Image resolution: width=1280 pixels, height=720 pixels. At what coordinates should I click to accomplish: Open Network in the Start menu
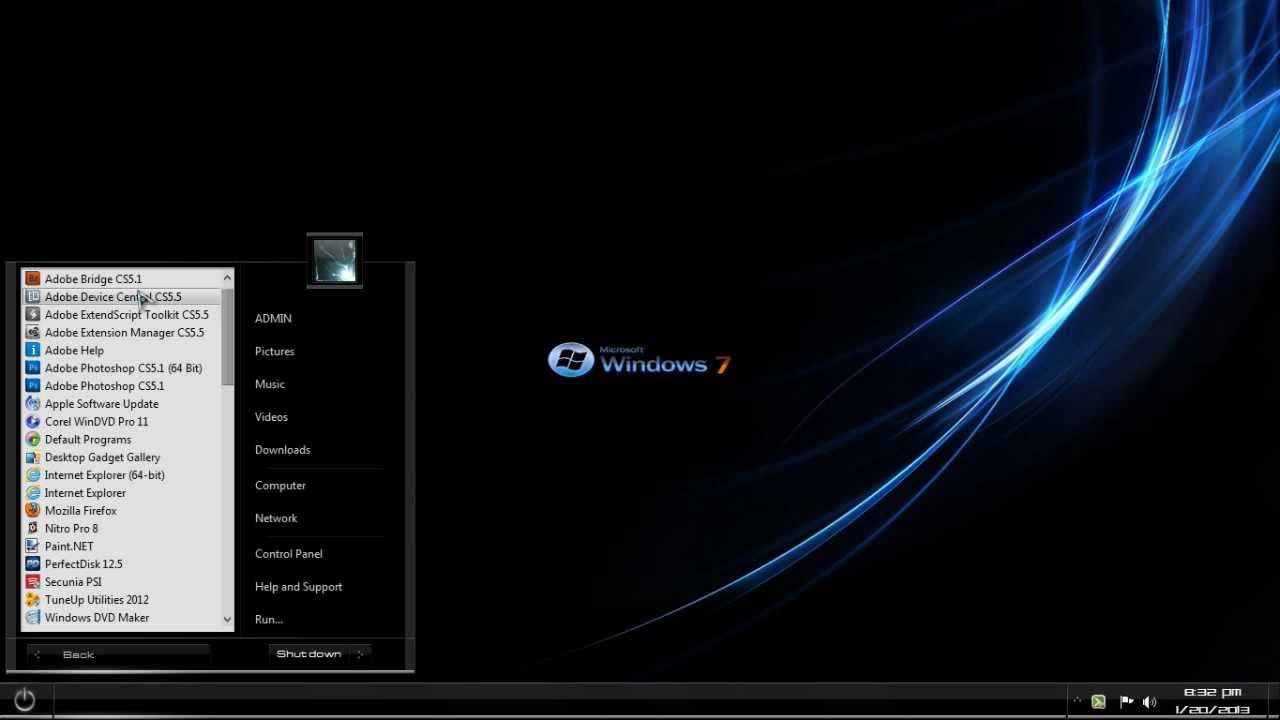coord(276,518)
